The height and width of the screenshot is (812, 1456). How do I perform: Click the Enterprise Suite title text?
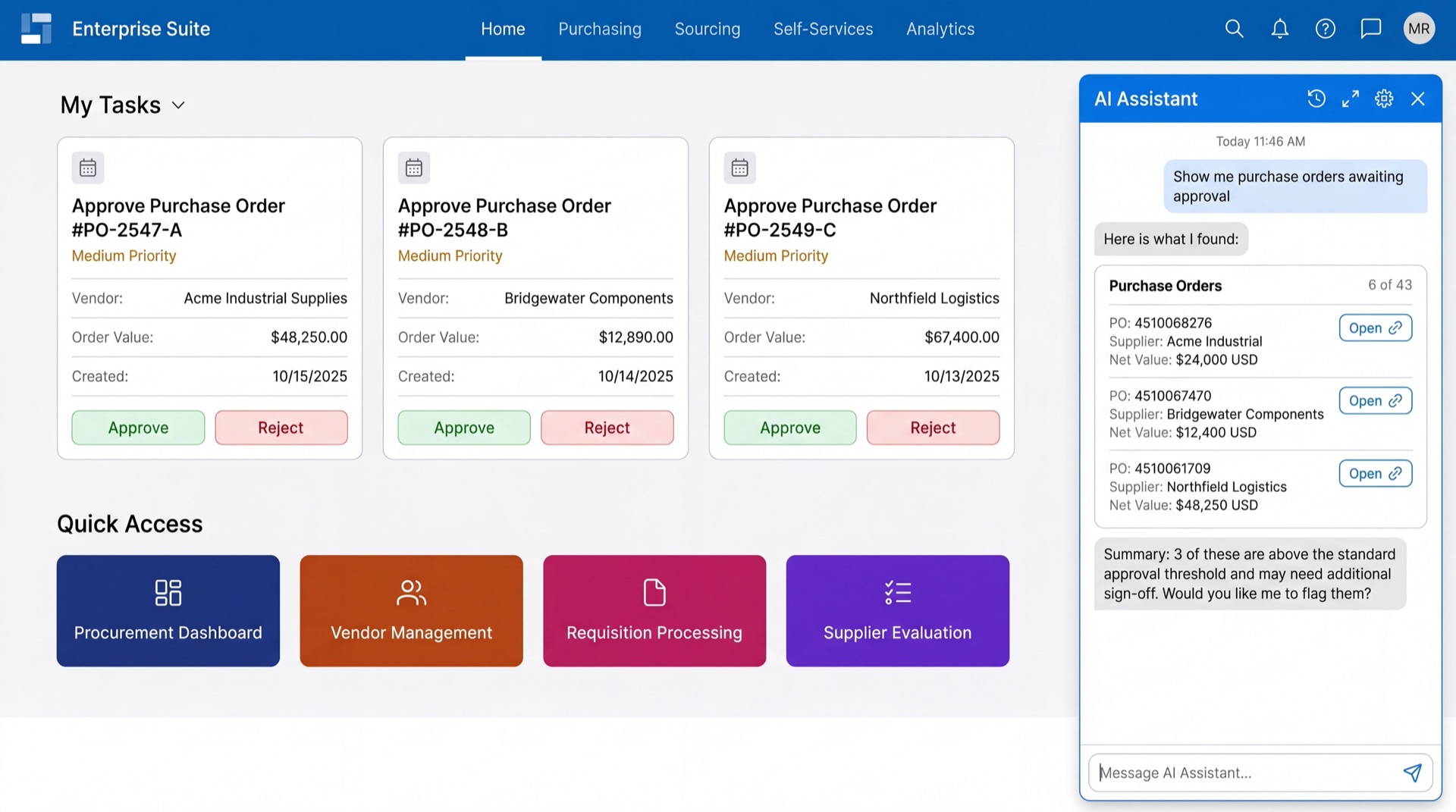141,29
